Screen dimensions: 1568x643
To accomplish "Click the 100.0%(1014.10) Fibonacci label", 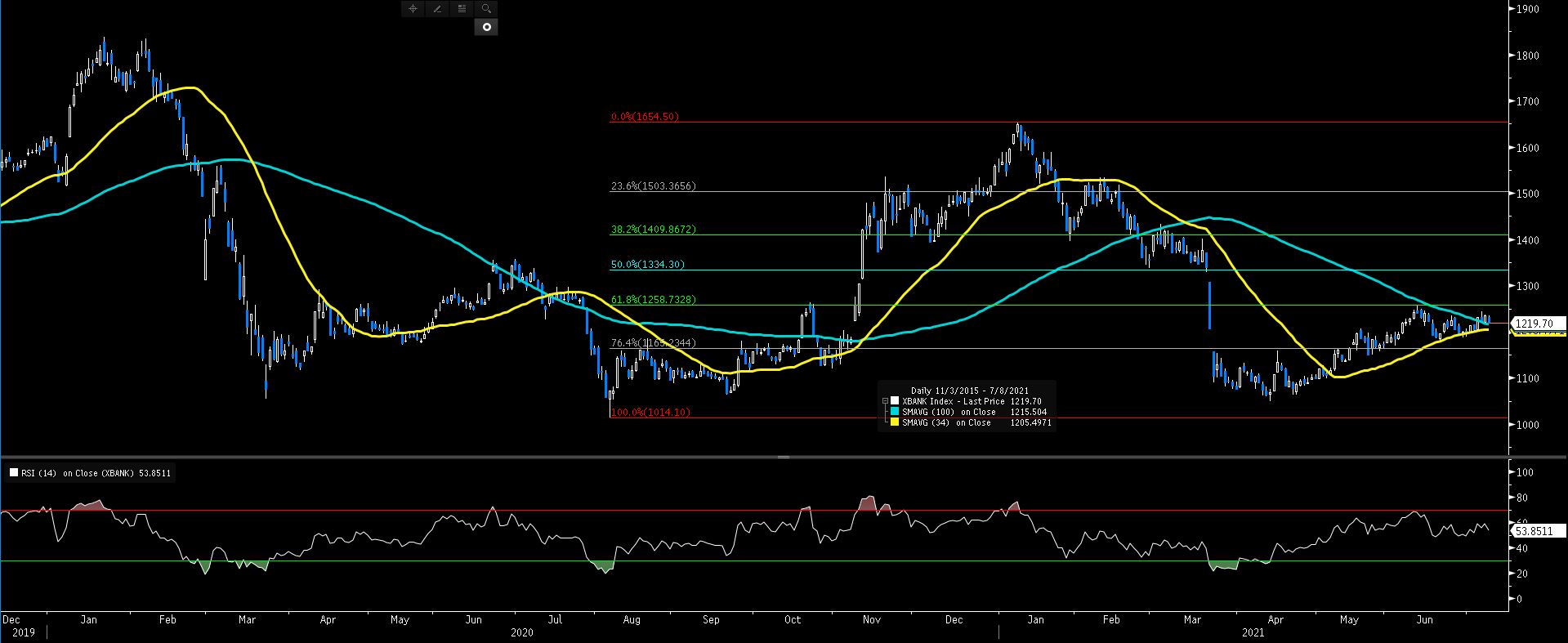I will tap(650, 413).
